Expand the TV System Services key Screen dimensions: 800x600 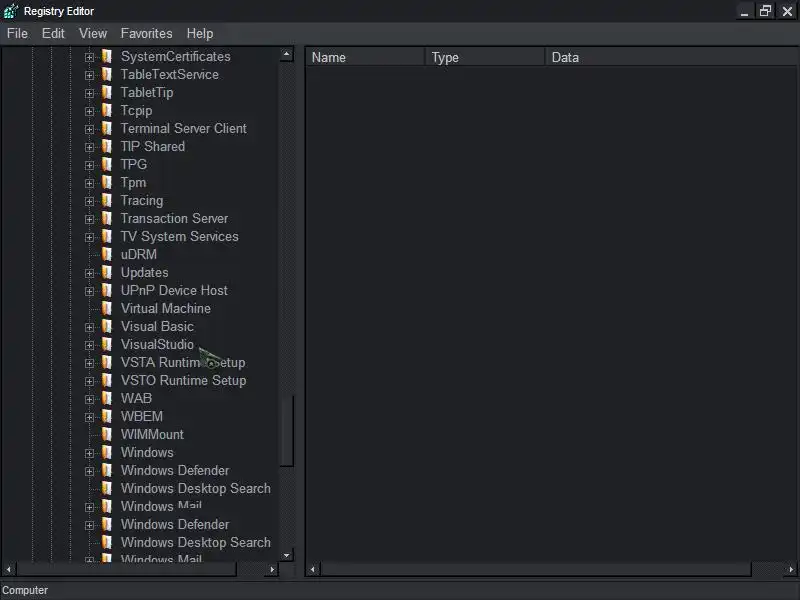click(x=89, y=237)
